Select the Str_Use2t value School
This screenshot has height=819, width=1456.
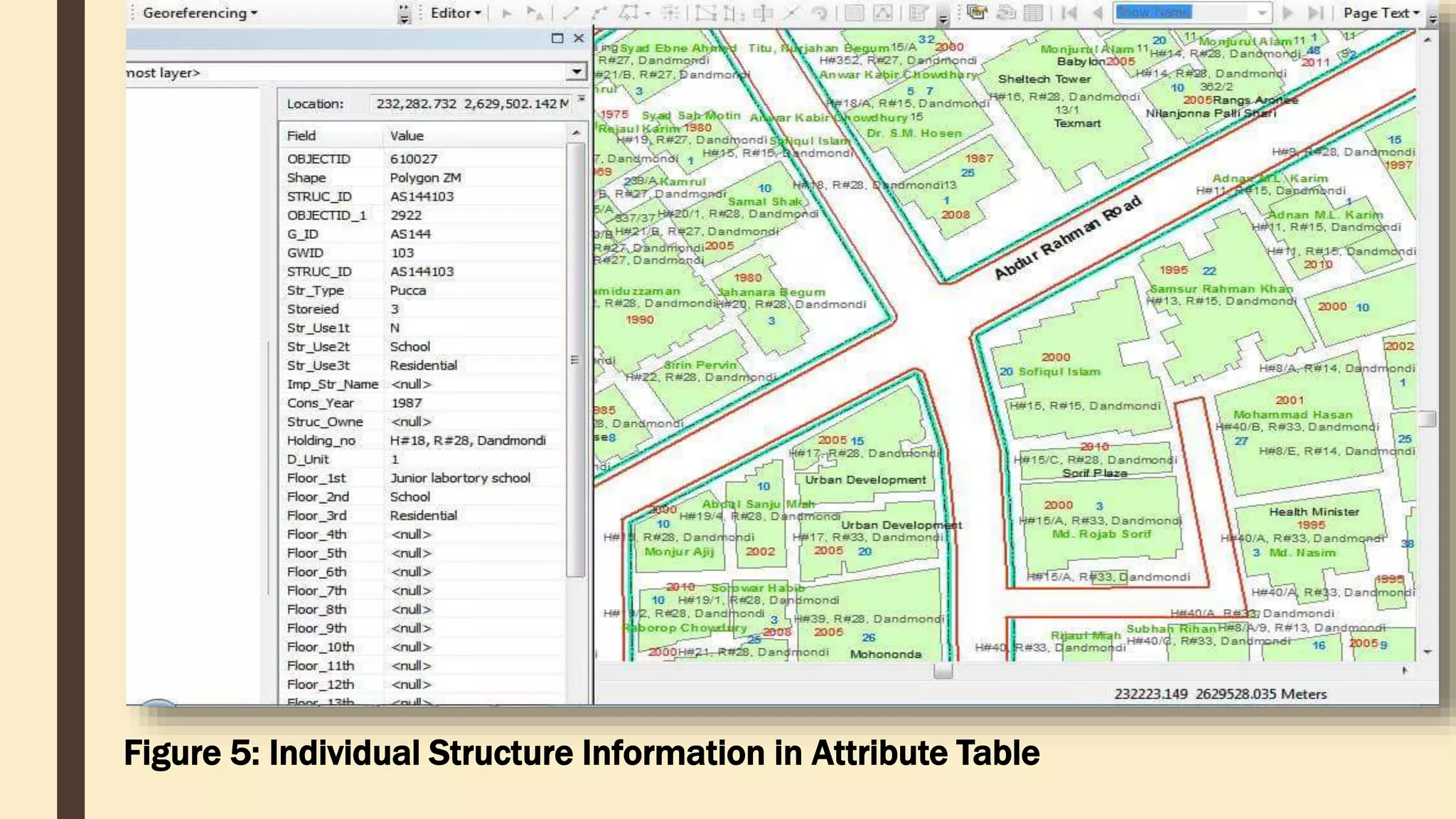point(409,346)
